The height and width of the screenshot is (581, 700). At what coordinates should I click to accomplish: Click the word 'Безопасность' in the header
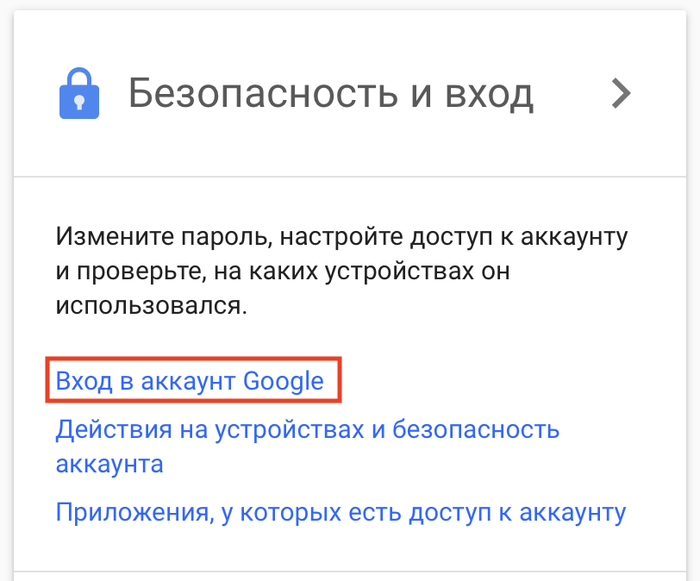(x=266, y=95)
